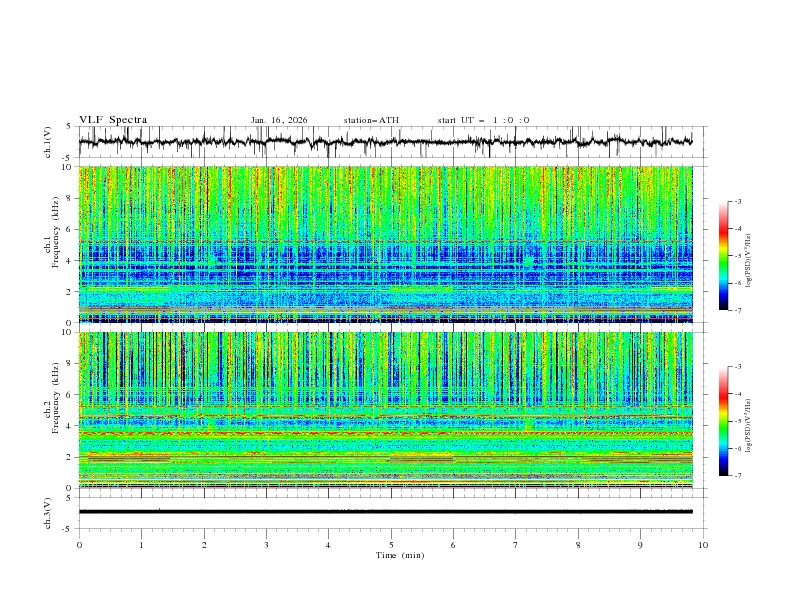Click the log(PSD) label beside ch.2 colorbar
This screenshot has width=792, height=612.
pos(748,426)
